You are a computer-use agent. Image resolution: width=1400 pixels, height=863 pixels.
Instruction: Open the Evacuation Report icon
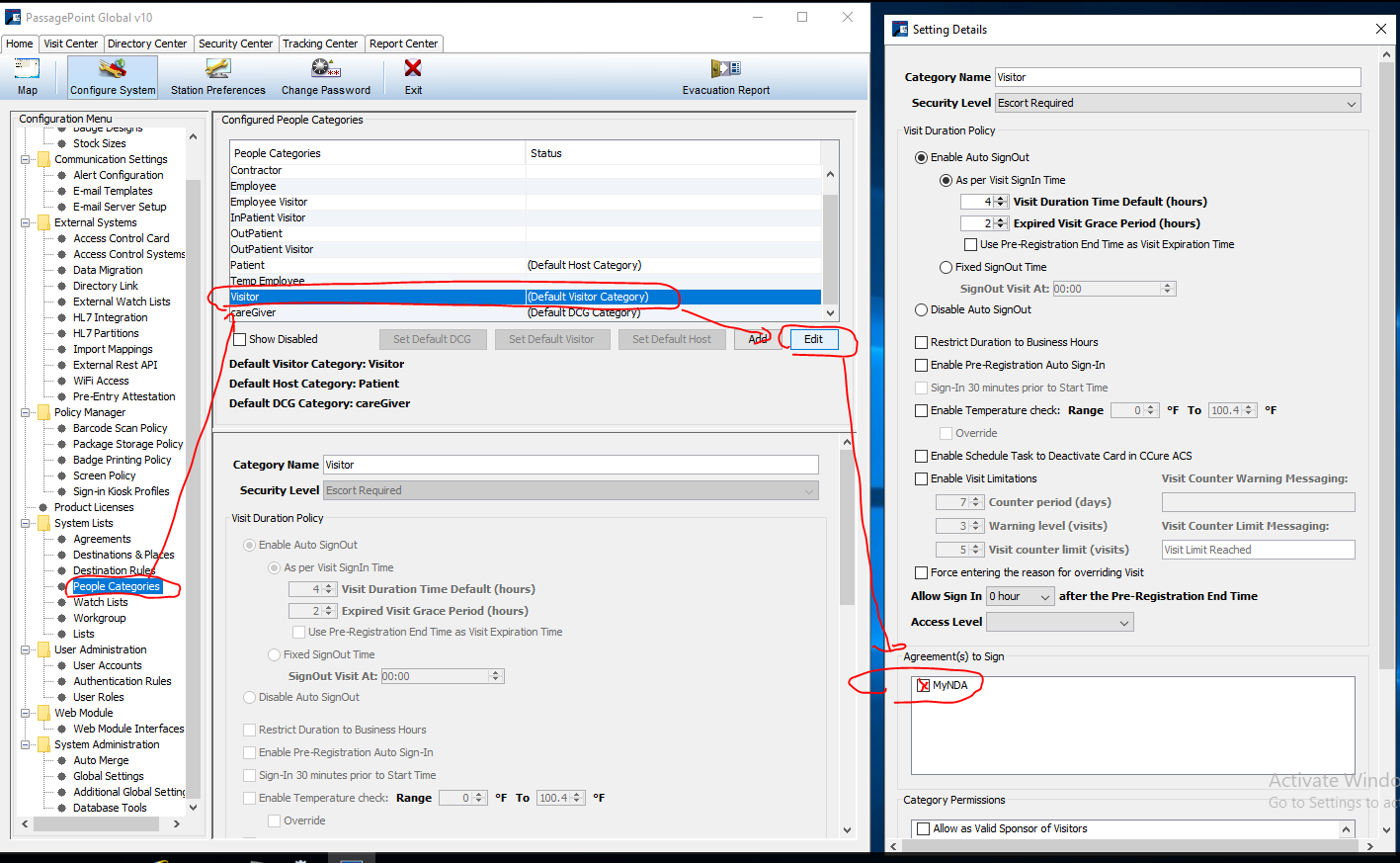pos(725,68)
